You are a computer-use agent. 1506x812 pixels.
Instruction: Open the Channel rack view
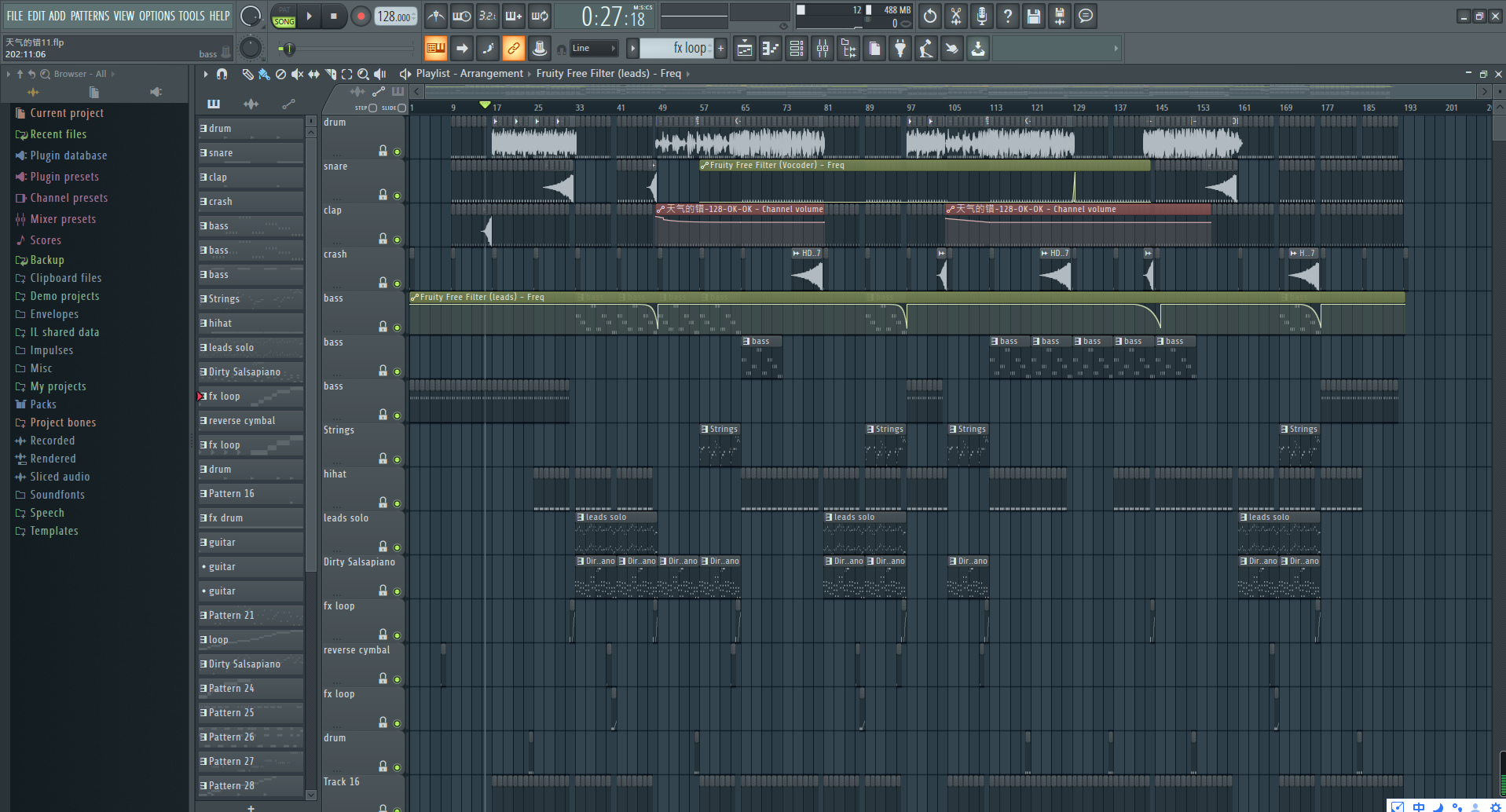tap(797, 49)
